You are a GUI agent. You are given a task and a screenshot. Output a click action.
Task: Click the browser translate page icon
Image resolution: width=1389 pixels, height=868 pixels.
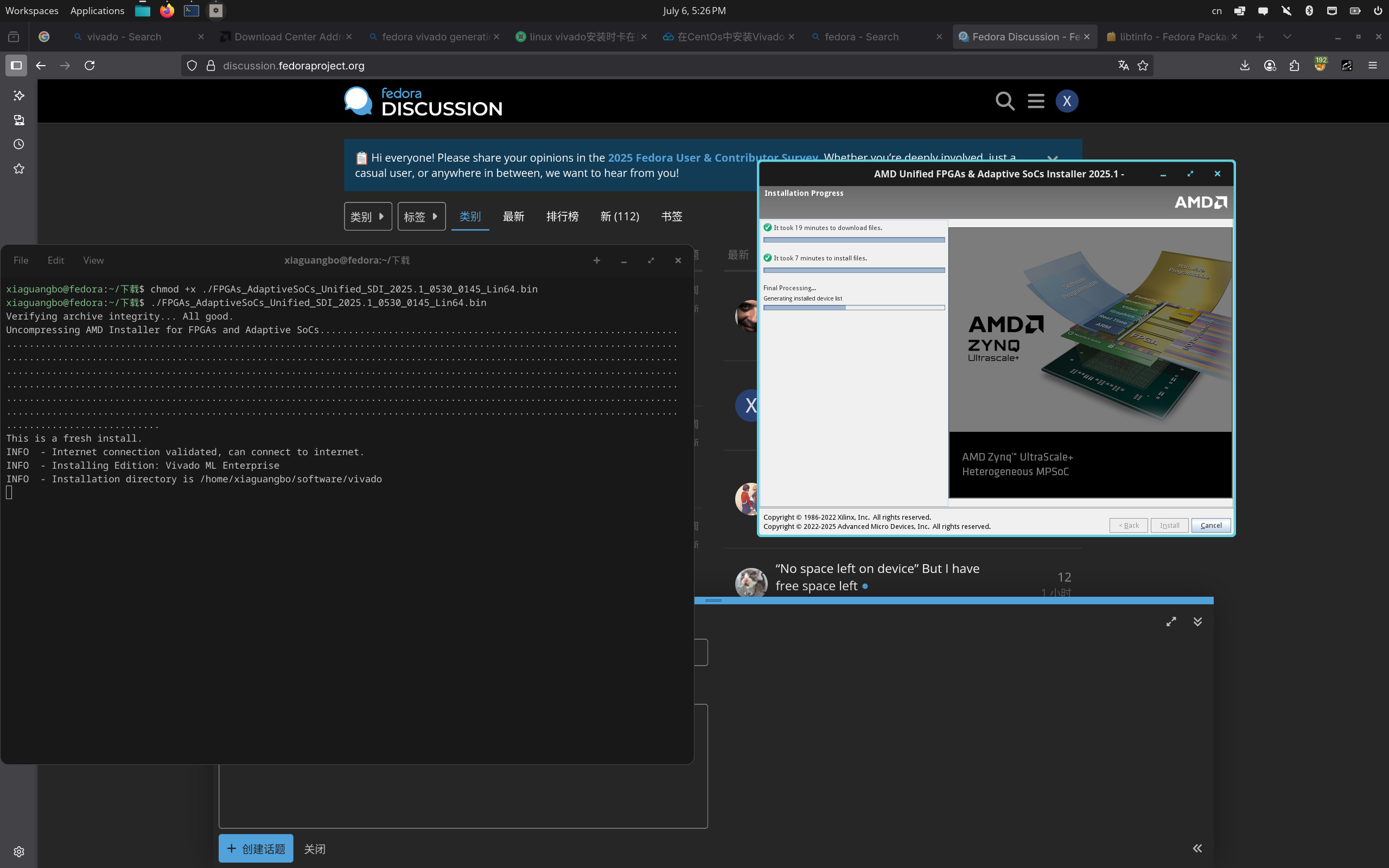[x=1123, y=66]
